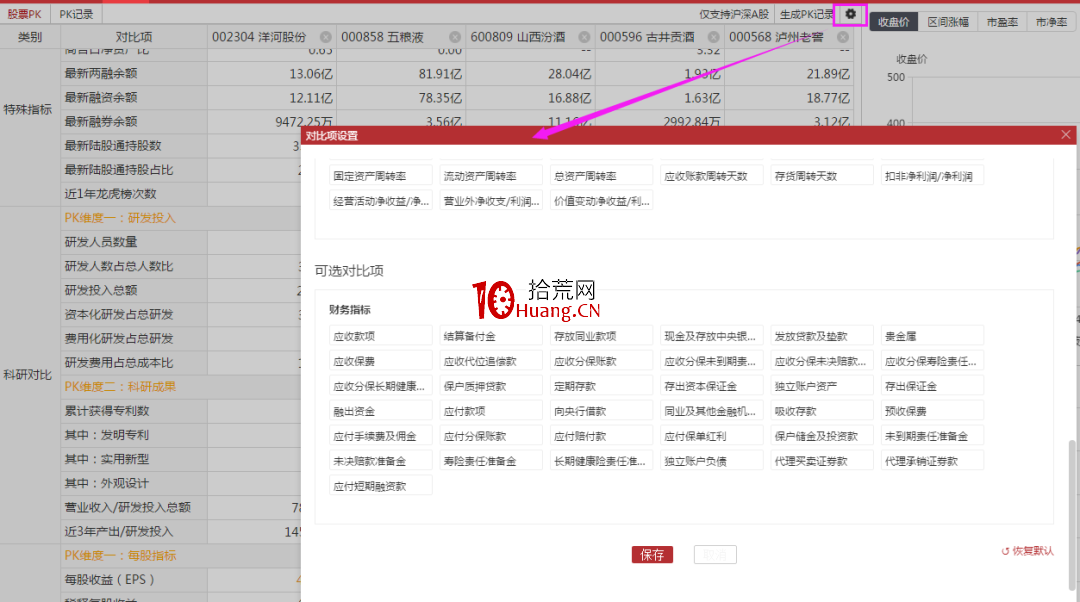This screenshot has width=1080, height=602.
Task: Remove 000858 五粮液 column
Action: 455,37
